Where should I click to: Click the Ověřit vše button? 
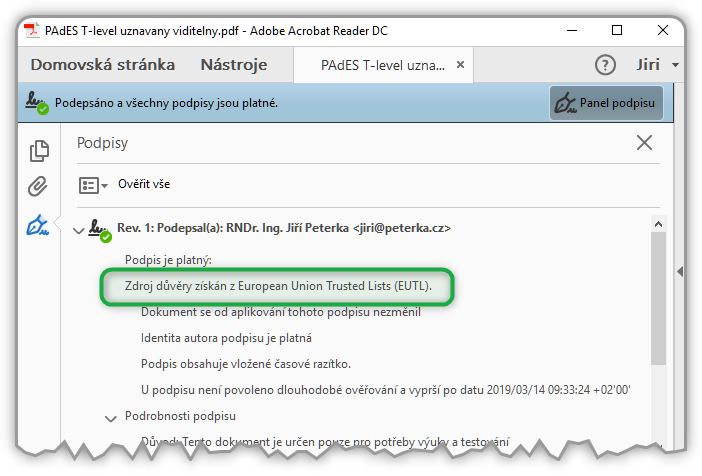click(144, 184)
